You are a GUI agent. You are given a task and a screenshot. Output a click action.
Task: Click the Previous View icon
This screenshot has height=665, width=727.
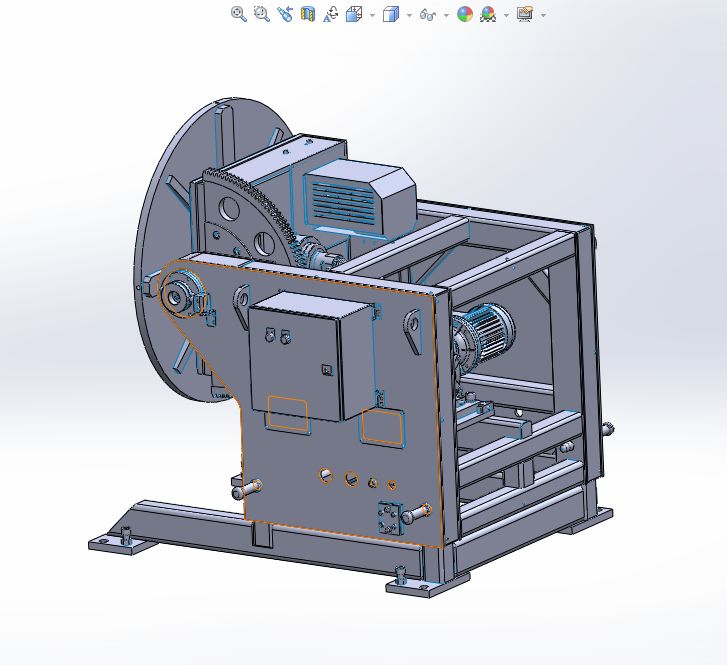tap(285, 14)
